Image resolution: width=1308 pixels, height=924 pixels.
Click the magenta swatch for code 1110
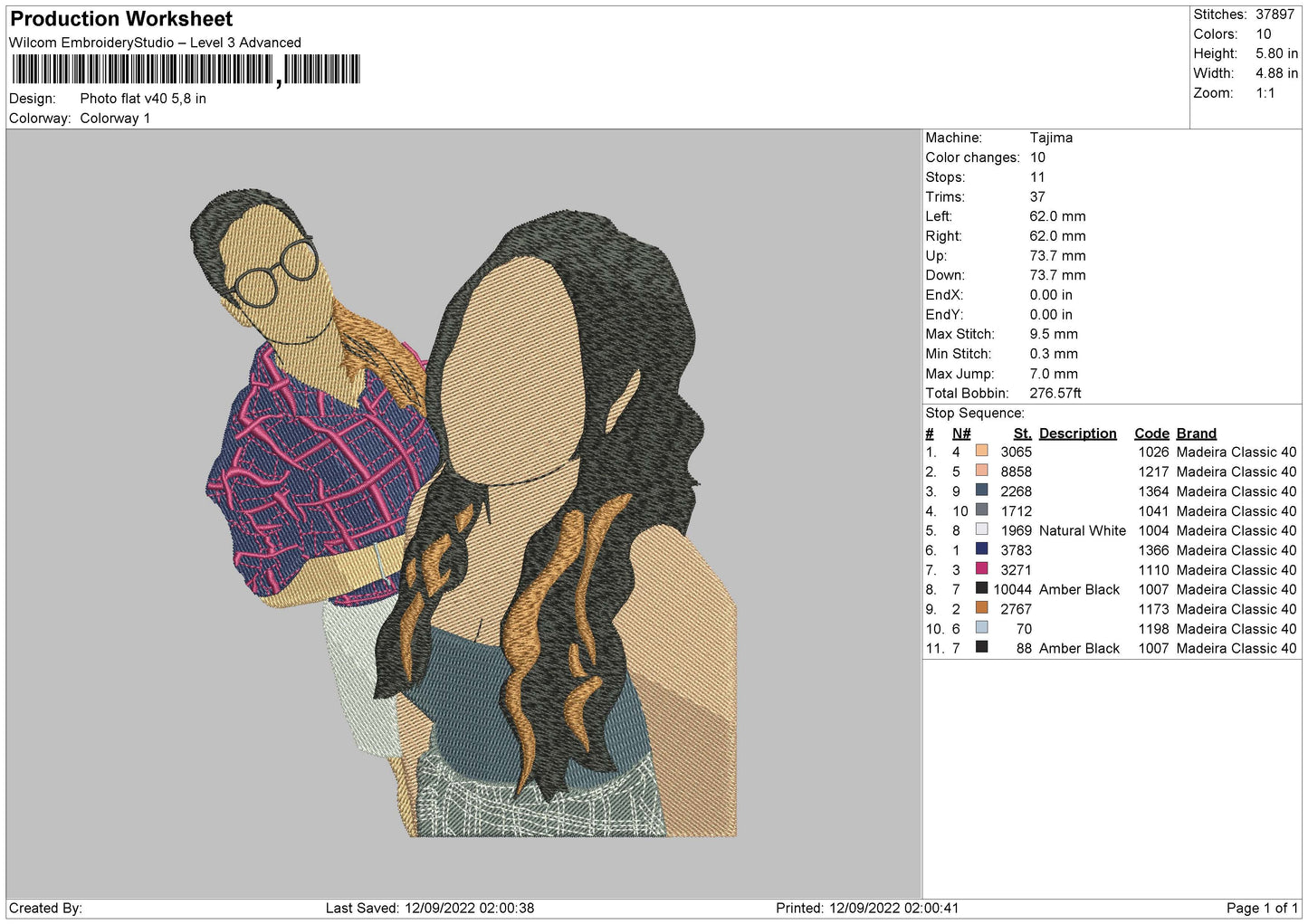[x=981, y=568]
